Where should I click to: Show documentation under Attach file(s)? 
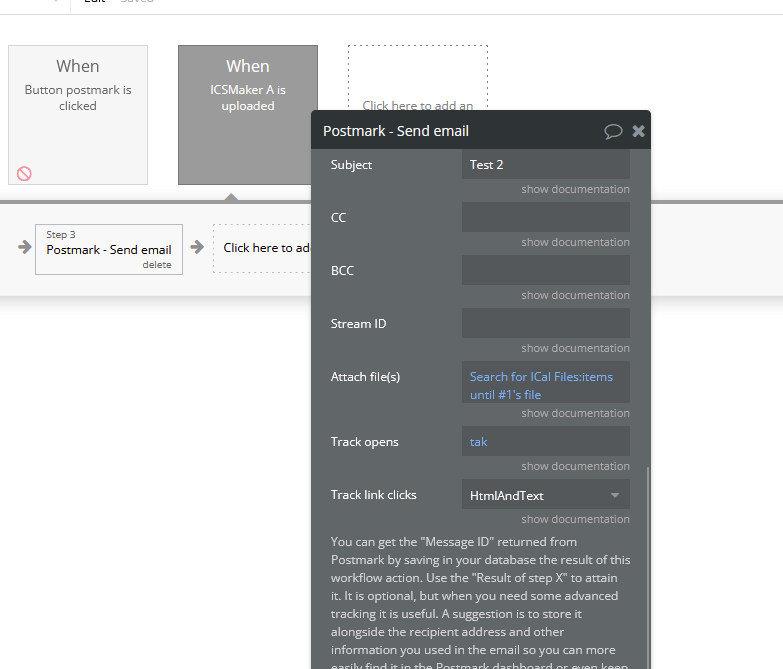coord(575,413)
